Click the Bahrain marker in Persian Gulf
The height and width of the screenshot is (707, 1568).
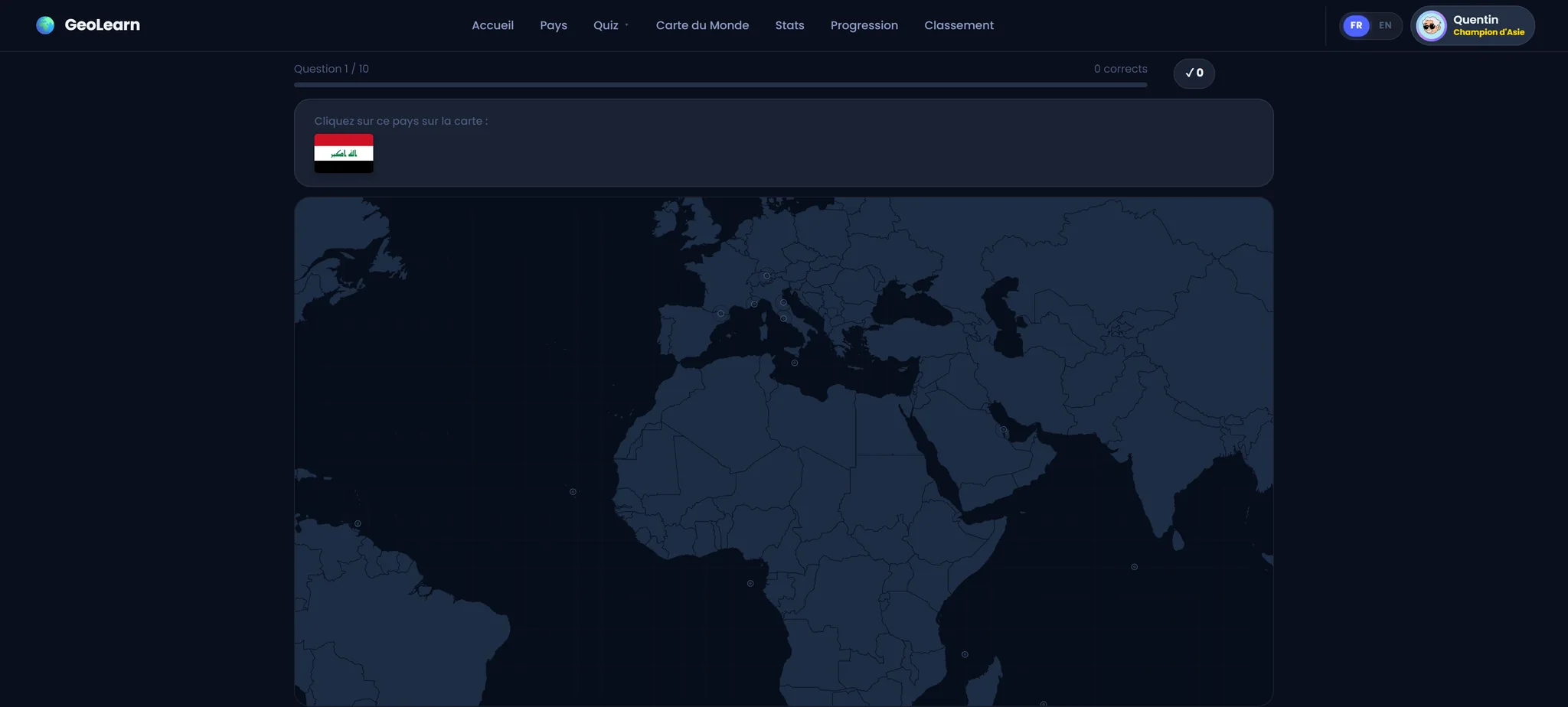click(1003, 429)
